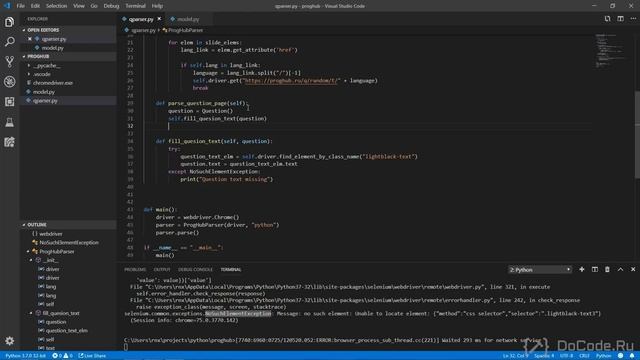Open the Debug view in activity bar
Image resolution: width=640 pixels, height=360 pixels.
tap(9, 82)
